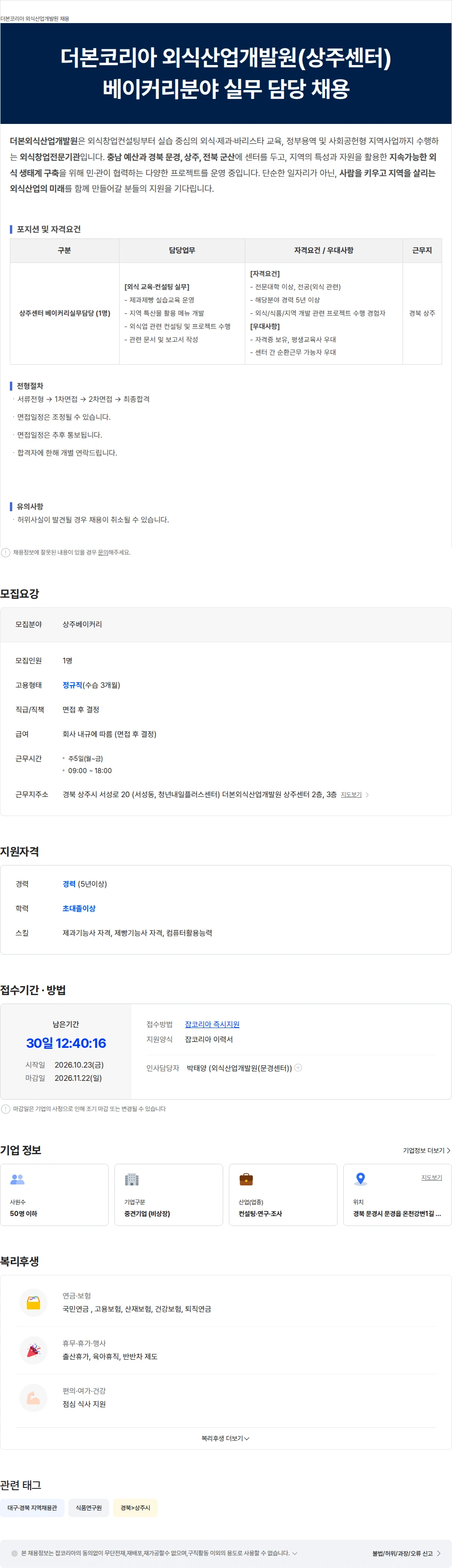Click the 휴무·휴가·행사 party icon
The image size is (452, 1568).
point(33,1350)
